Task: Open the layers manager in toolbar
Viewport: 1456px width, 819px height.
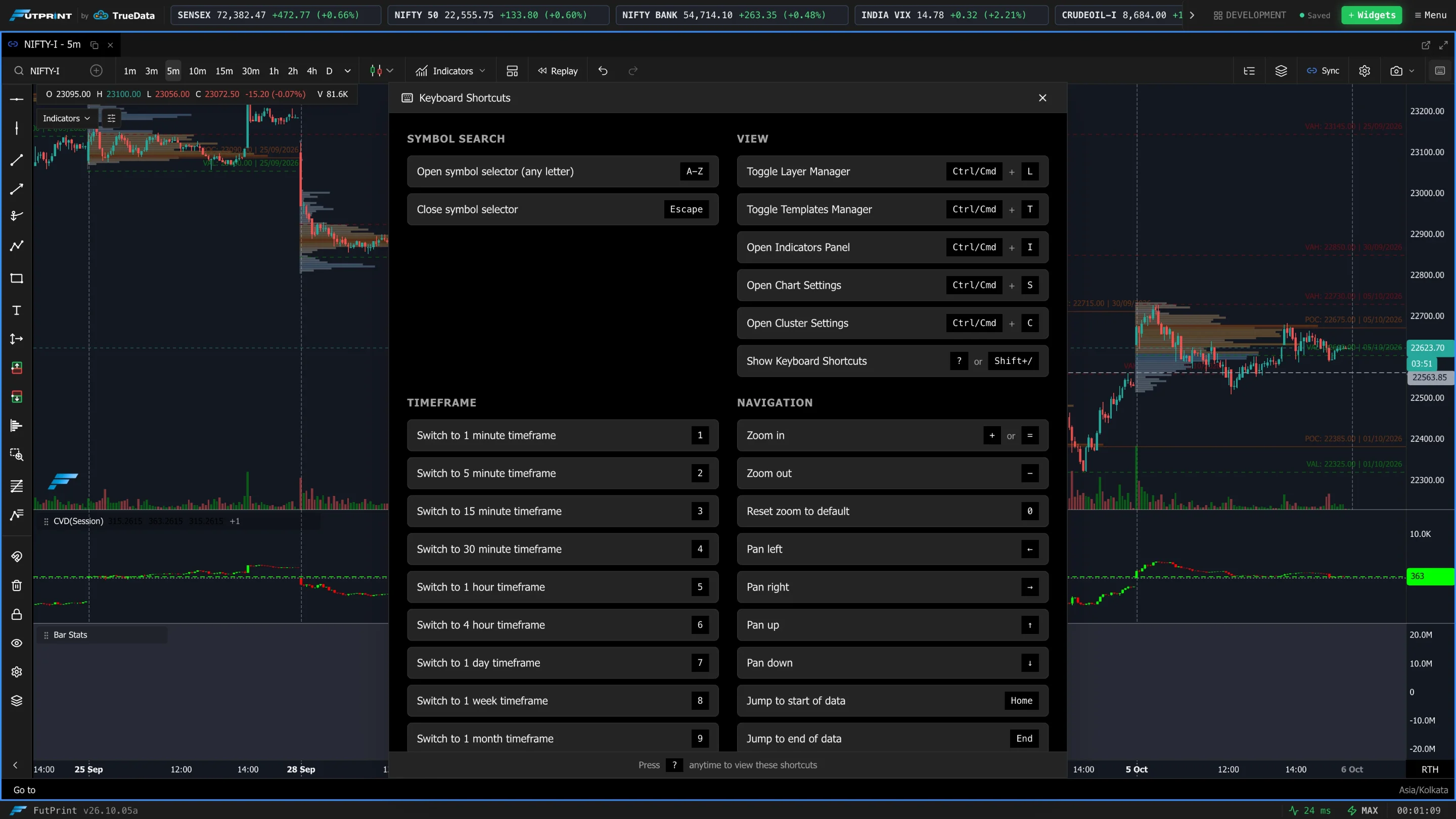Action: click(x=1281, y=71)
